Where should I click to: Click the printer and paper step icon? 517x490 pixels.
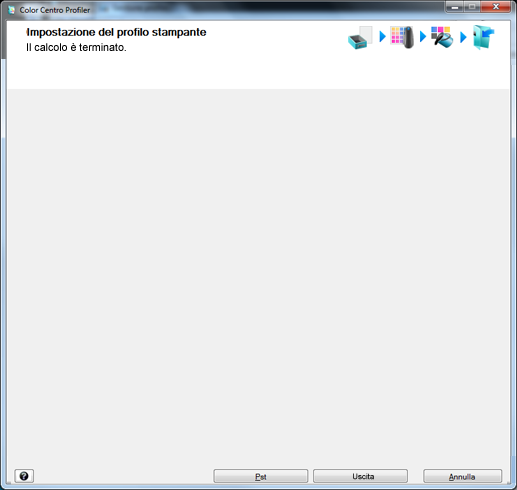tap(360, 38)
